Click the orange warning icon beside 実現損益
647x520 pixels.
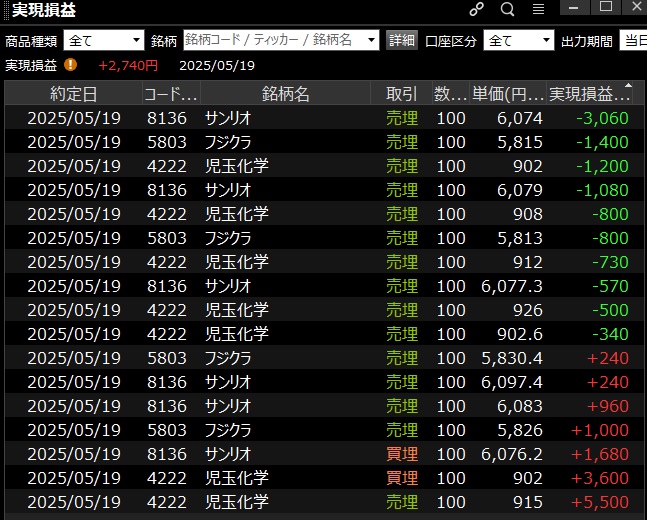[x=71, y=65]
